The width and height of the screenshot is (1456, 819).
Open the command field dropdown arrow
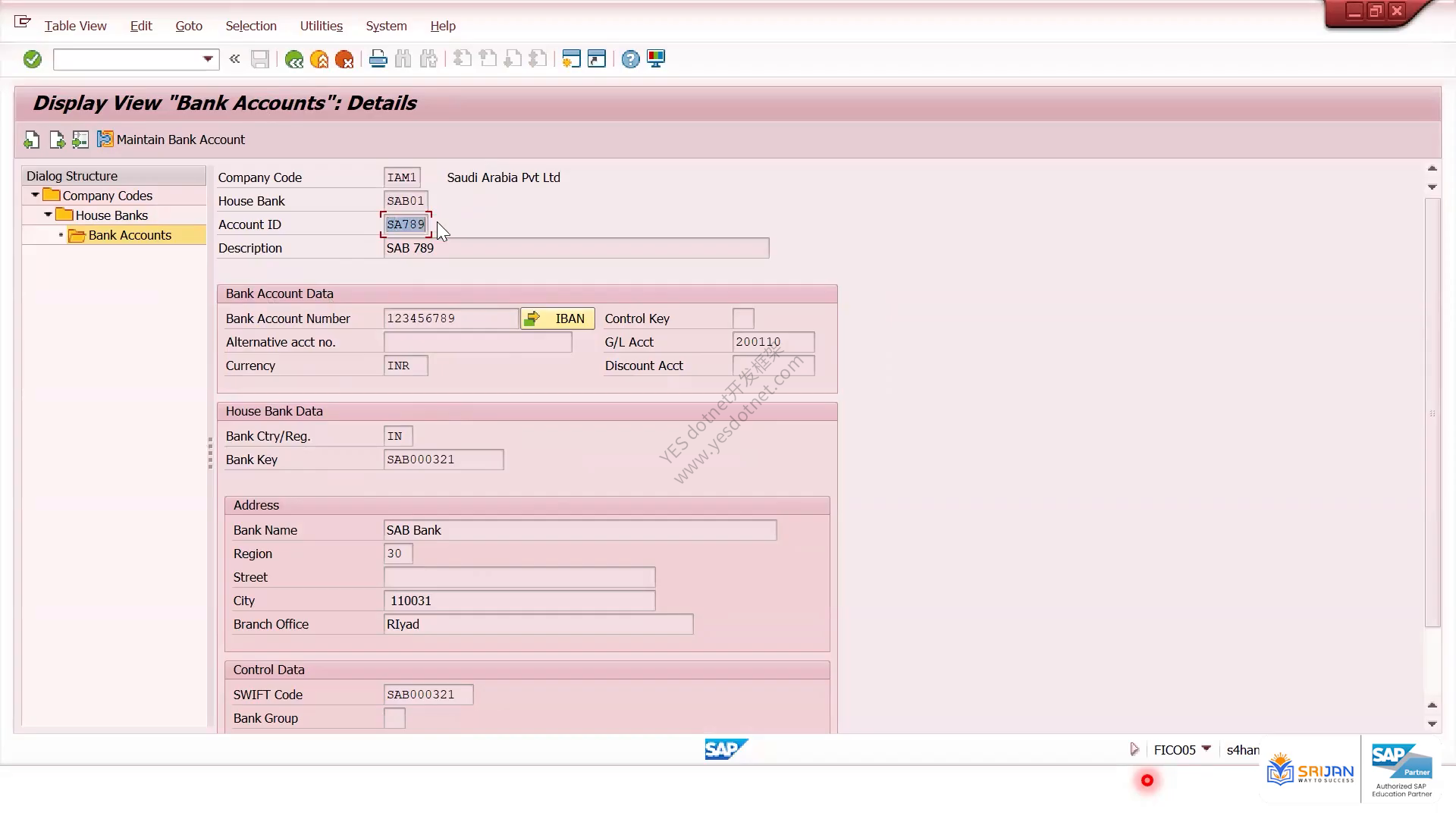(x=208, y=59)
